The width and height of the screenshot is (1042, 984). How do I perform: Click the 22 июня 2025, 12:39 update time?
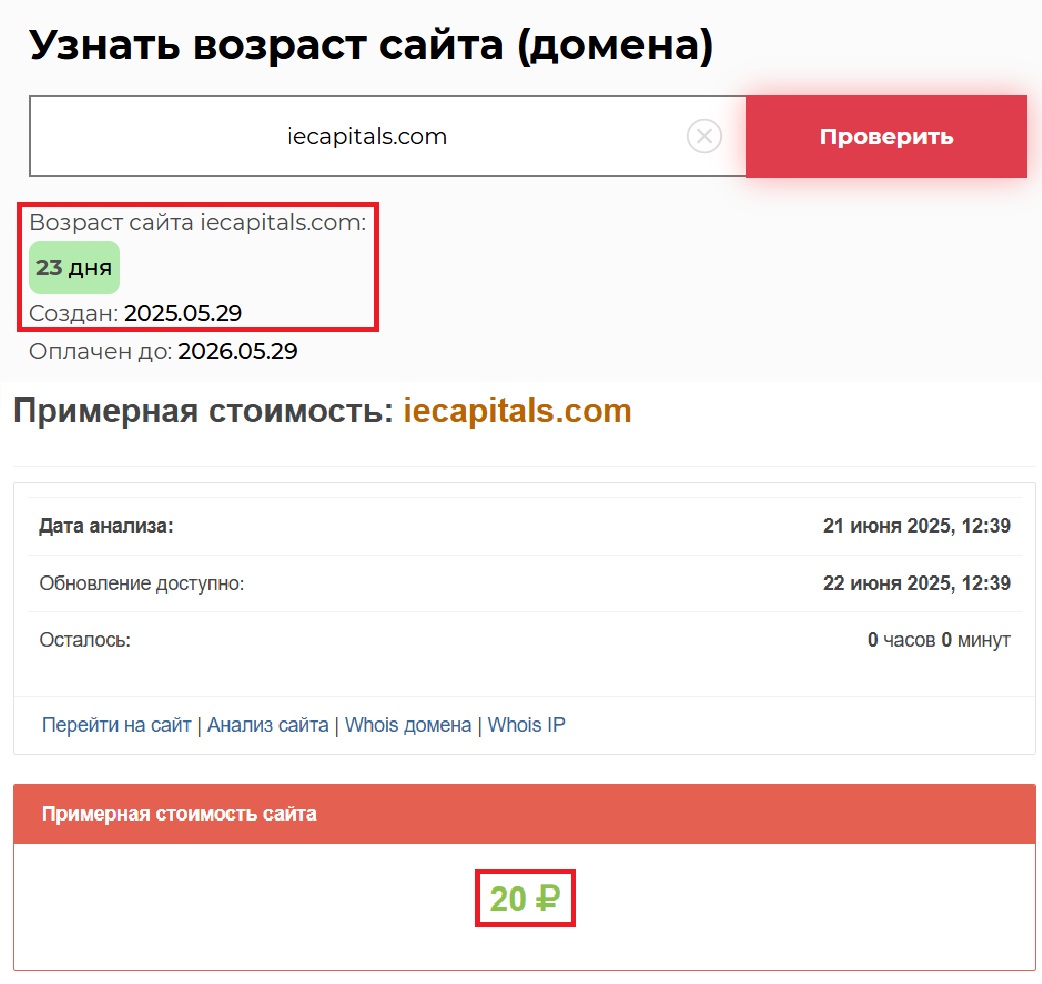coord(916,583)
